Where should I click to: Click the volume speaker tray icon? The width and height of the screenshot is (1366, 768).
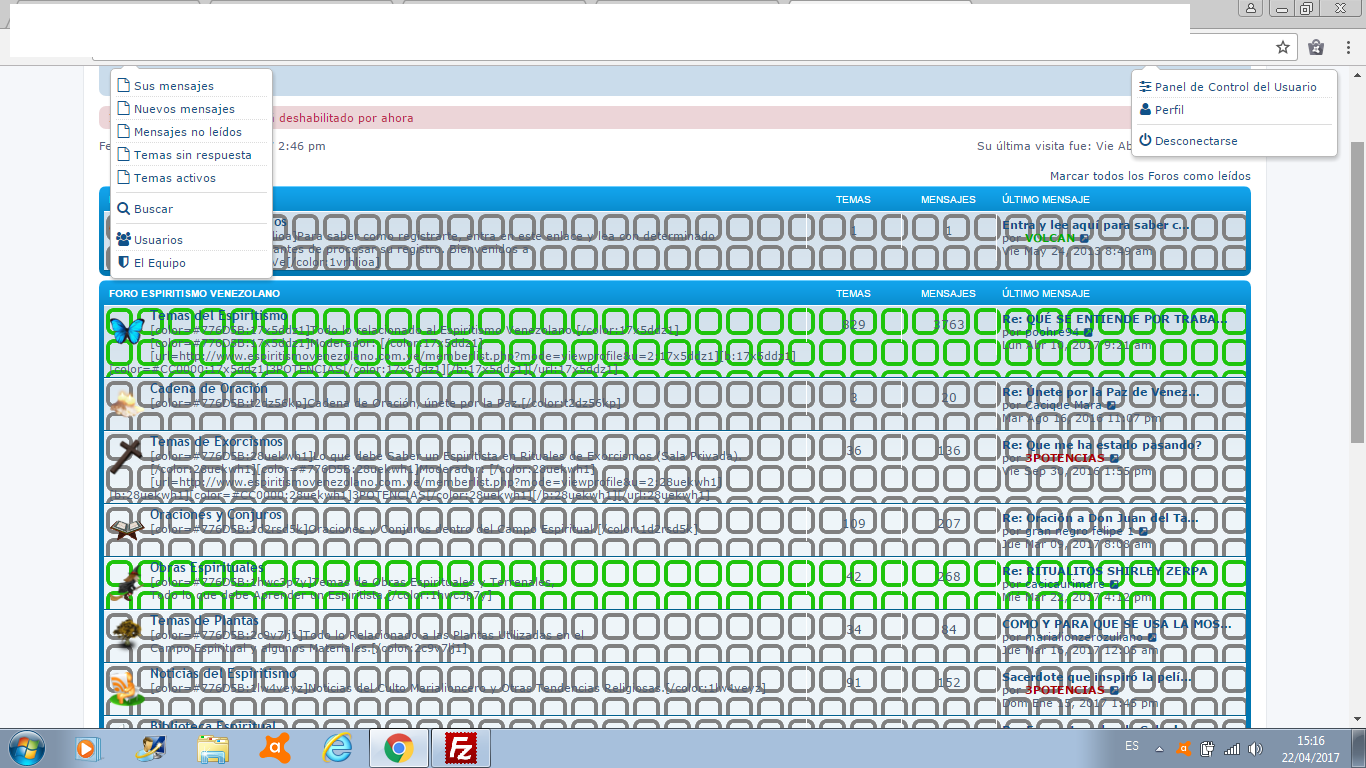point(1255,748)
